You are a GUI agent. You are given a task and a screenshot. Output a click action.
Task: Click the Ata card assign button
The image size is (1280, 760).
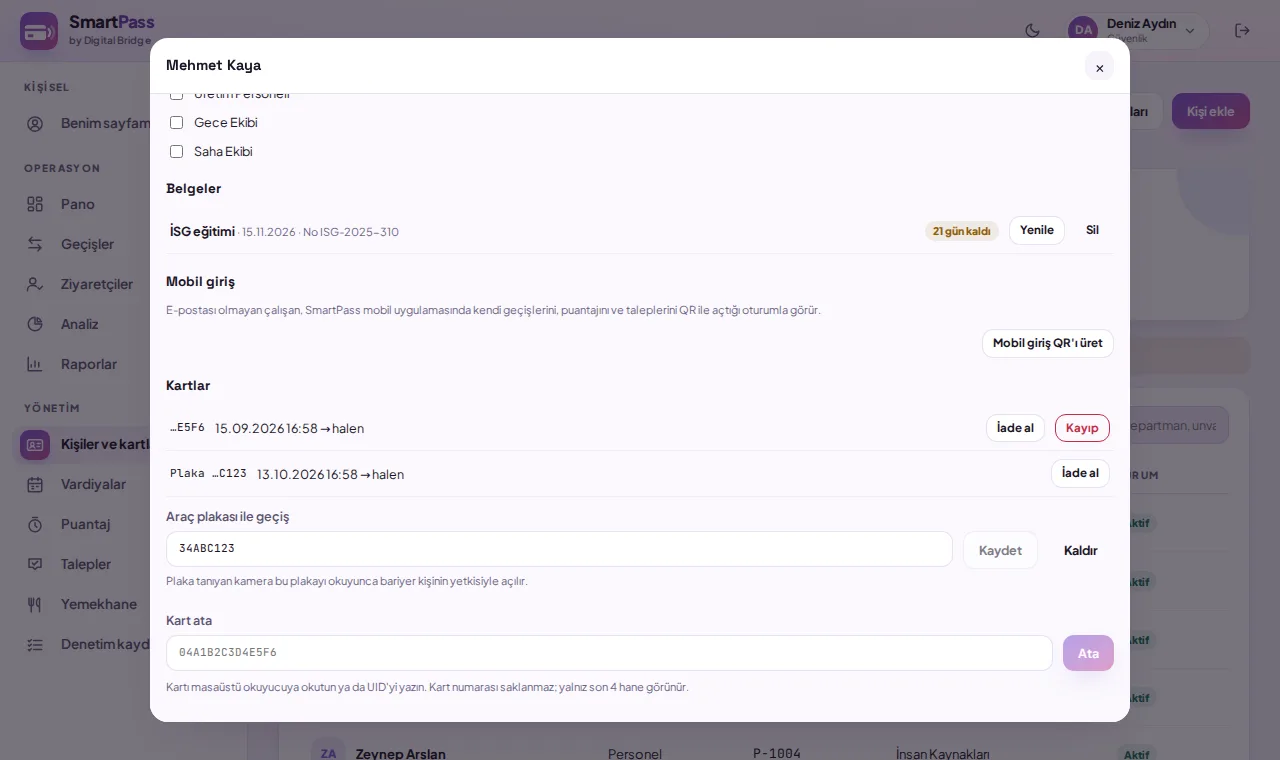[x=1088, y=653]
